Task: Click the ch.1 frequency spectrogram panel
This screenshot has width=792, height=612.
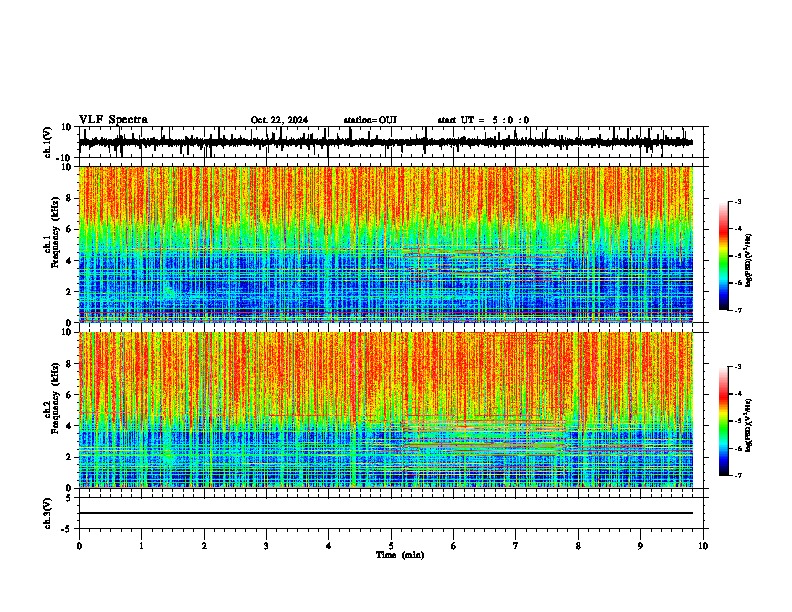Action: pyautogui.click(x=386, y=244)
